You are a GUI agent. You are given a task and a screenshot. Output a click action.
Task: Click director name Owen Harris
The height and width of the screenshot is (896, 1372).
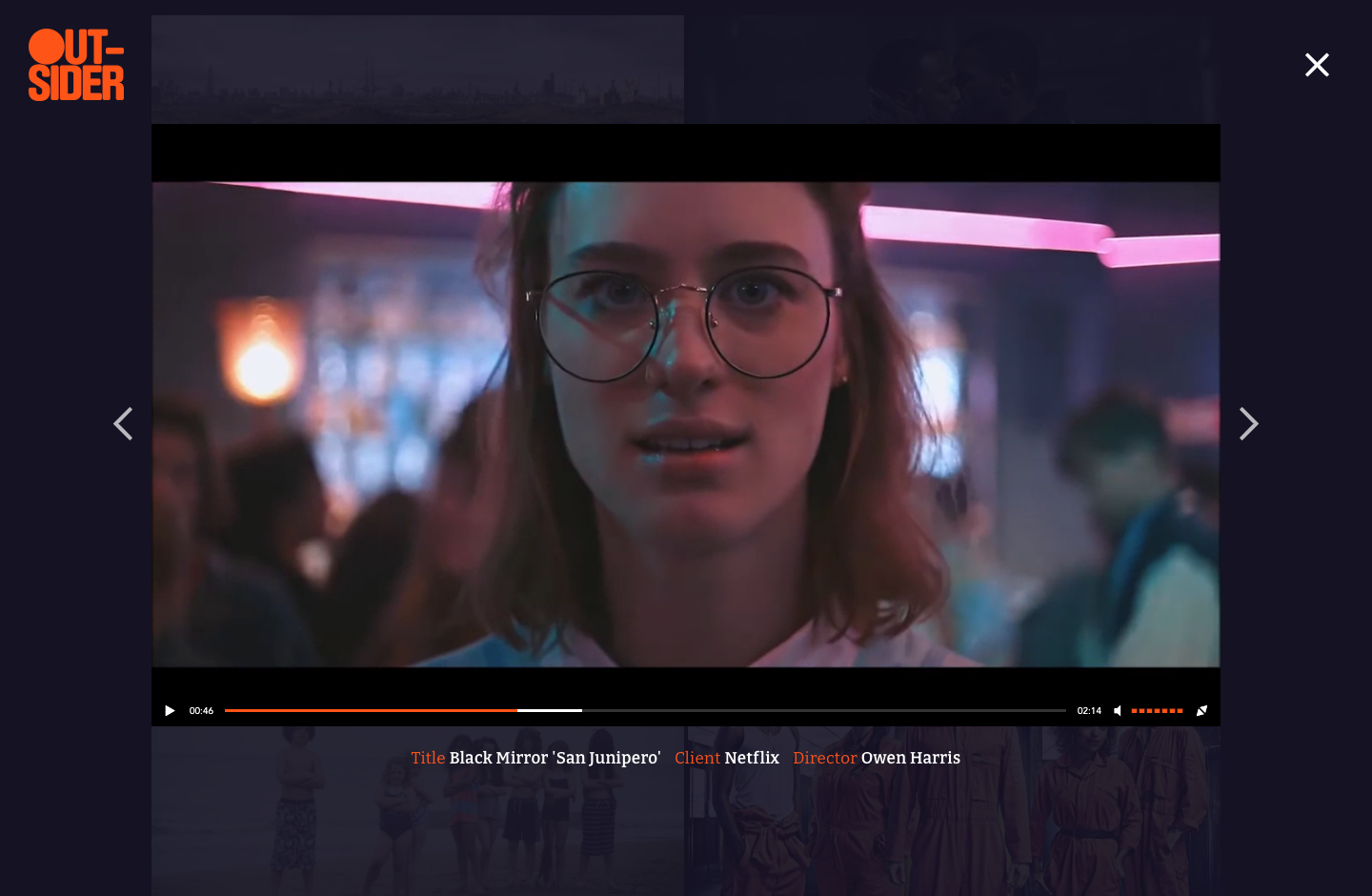coord(911,758)
